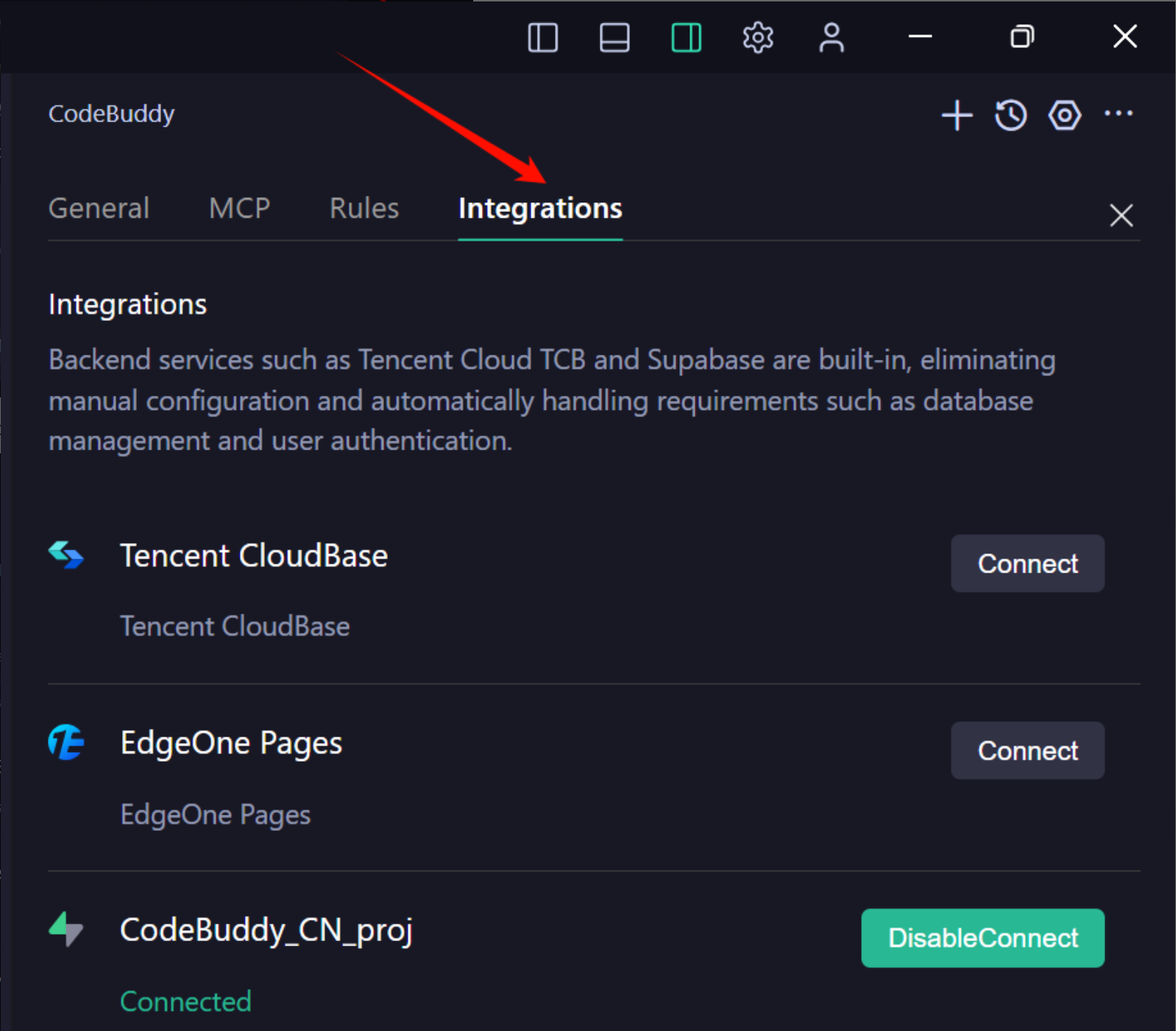Connect EdgeOne Pages integration
1176x1031 pixels.
pos(1027,751)
